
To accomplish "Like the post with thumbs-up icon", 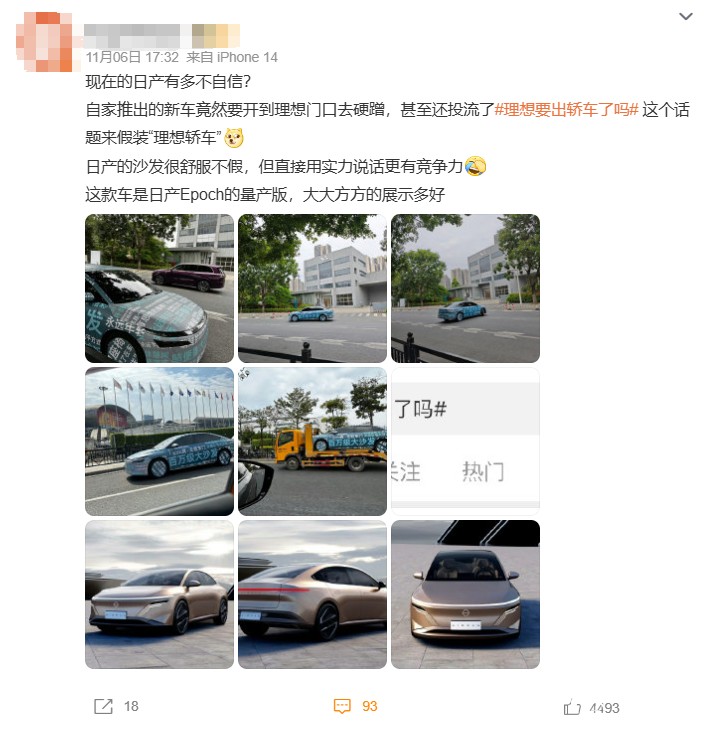I will click(x=572, y=707).
